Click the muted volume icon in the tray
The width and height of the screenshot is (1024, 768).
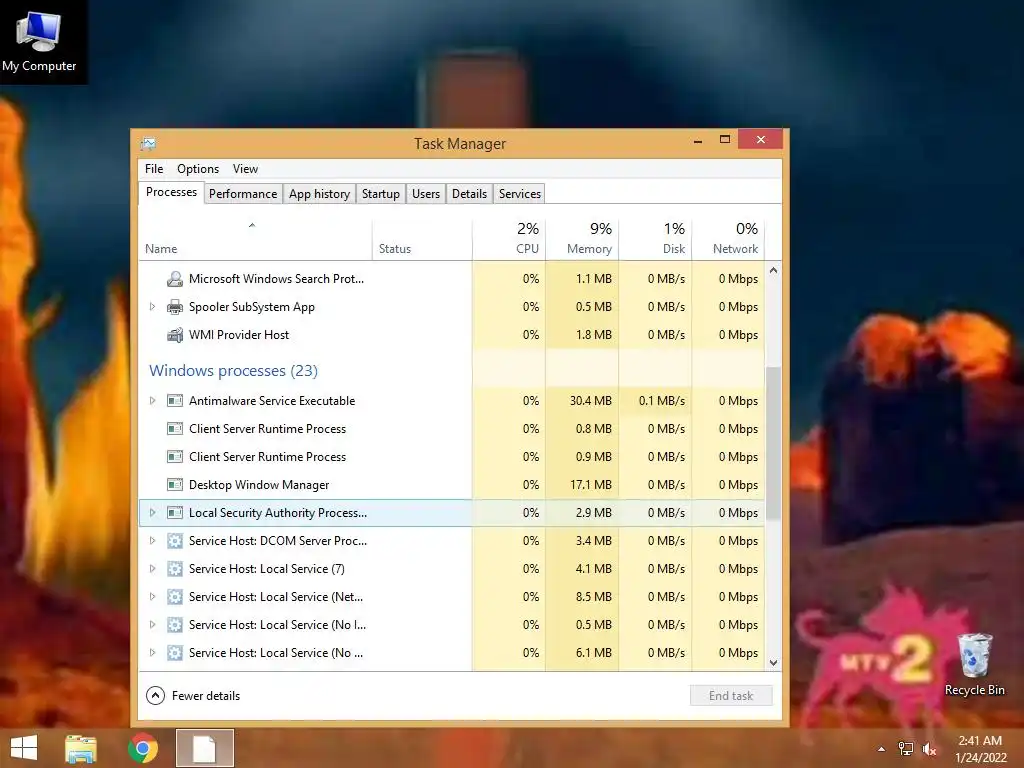[929, 749]
